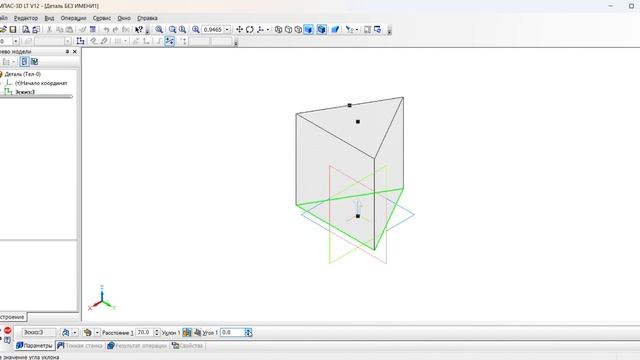Open the Вид menu
The height and width of the screenshot is (360, 640).
(x=49, y=18)
